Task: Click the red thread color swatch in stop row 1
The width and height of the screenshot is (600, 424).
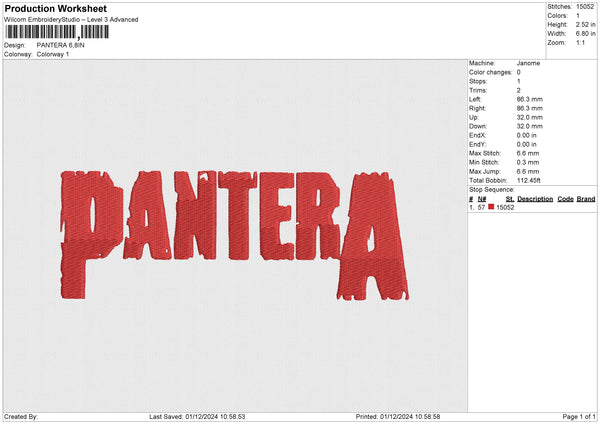Action: (x=491, y=207)
